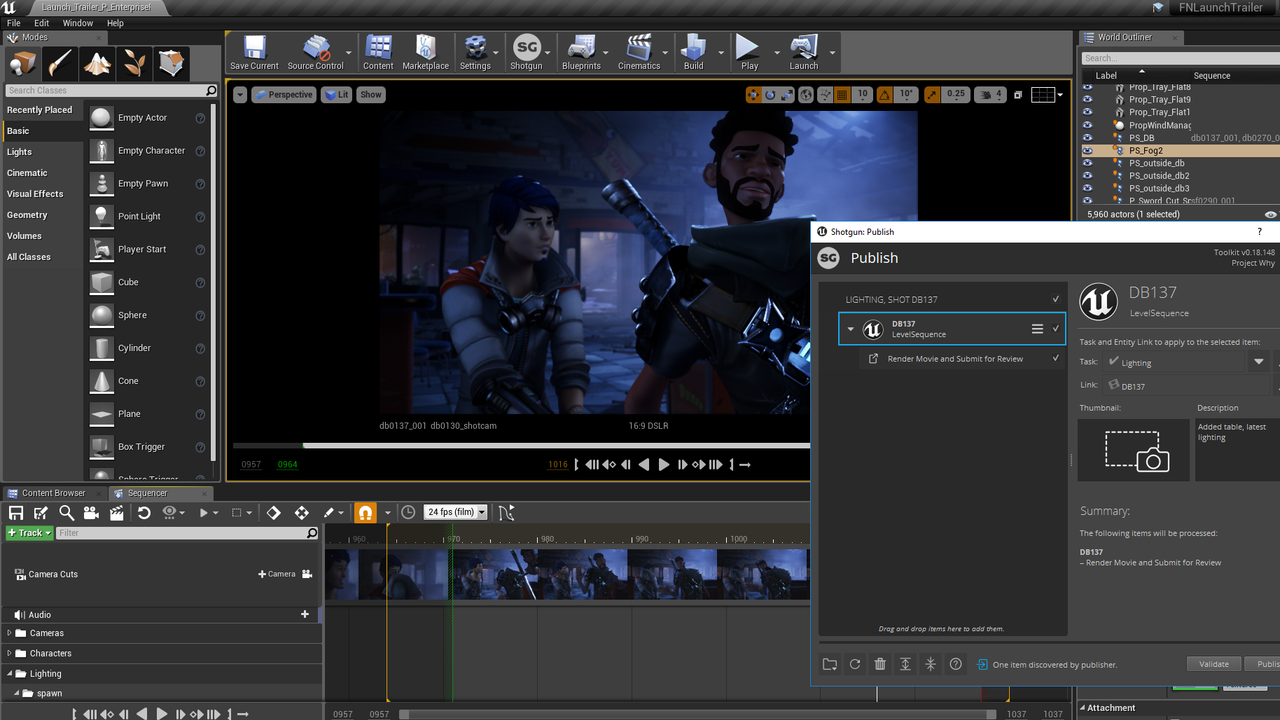This screenshot has width=1280, height=720.
Task: Click the Sequencer curve editor icon
Action: [506, 512]
